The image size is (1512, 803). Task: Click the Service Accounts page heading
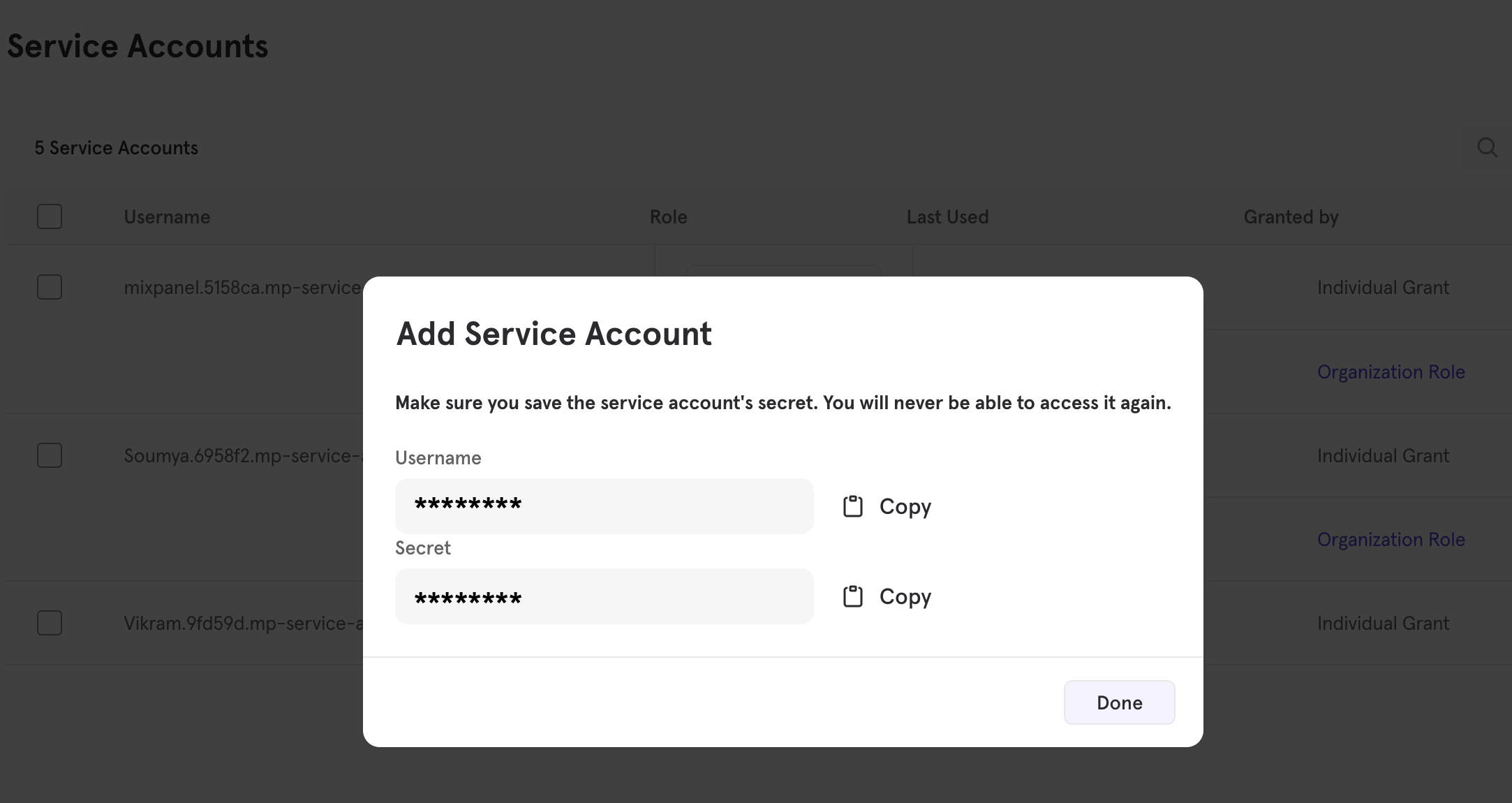tap(138, 46)
